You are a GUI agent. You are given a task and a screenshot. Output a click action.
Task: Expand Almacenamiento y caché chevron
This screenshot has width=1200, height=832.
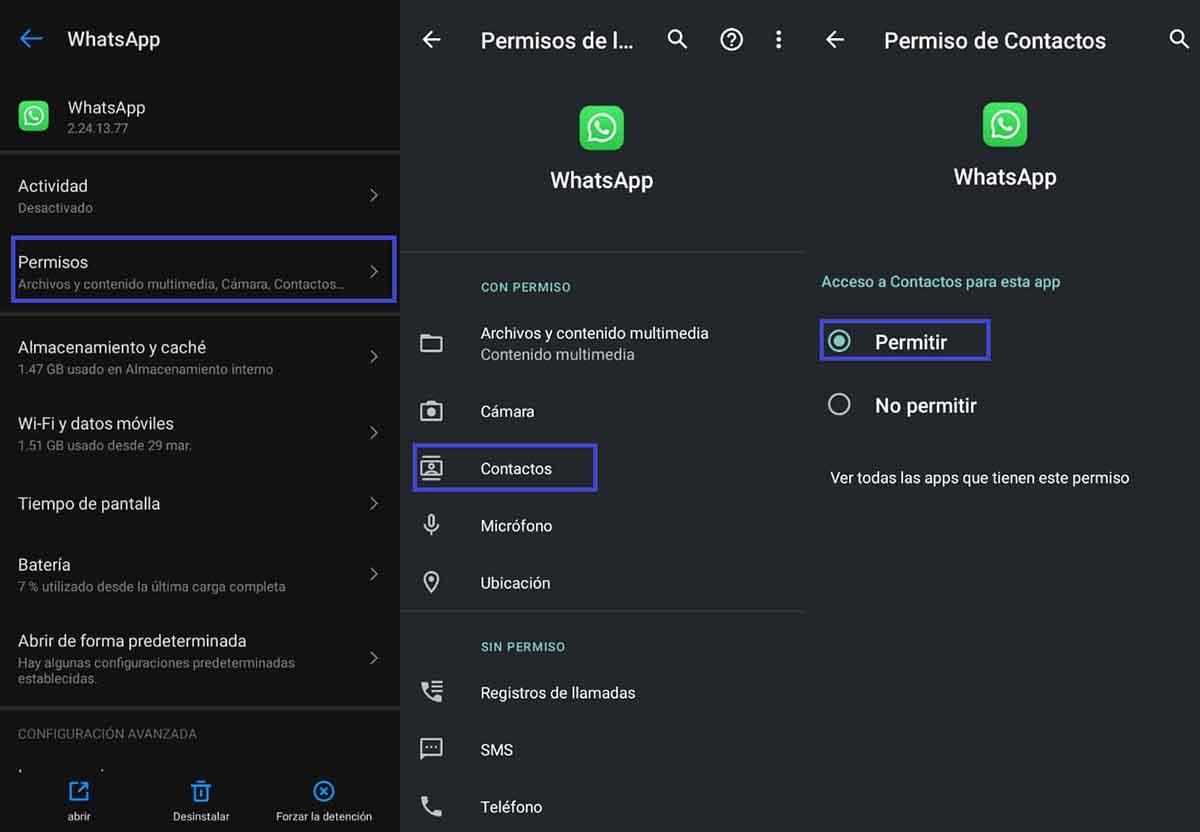(x=374, y=357)
